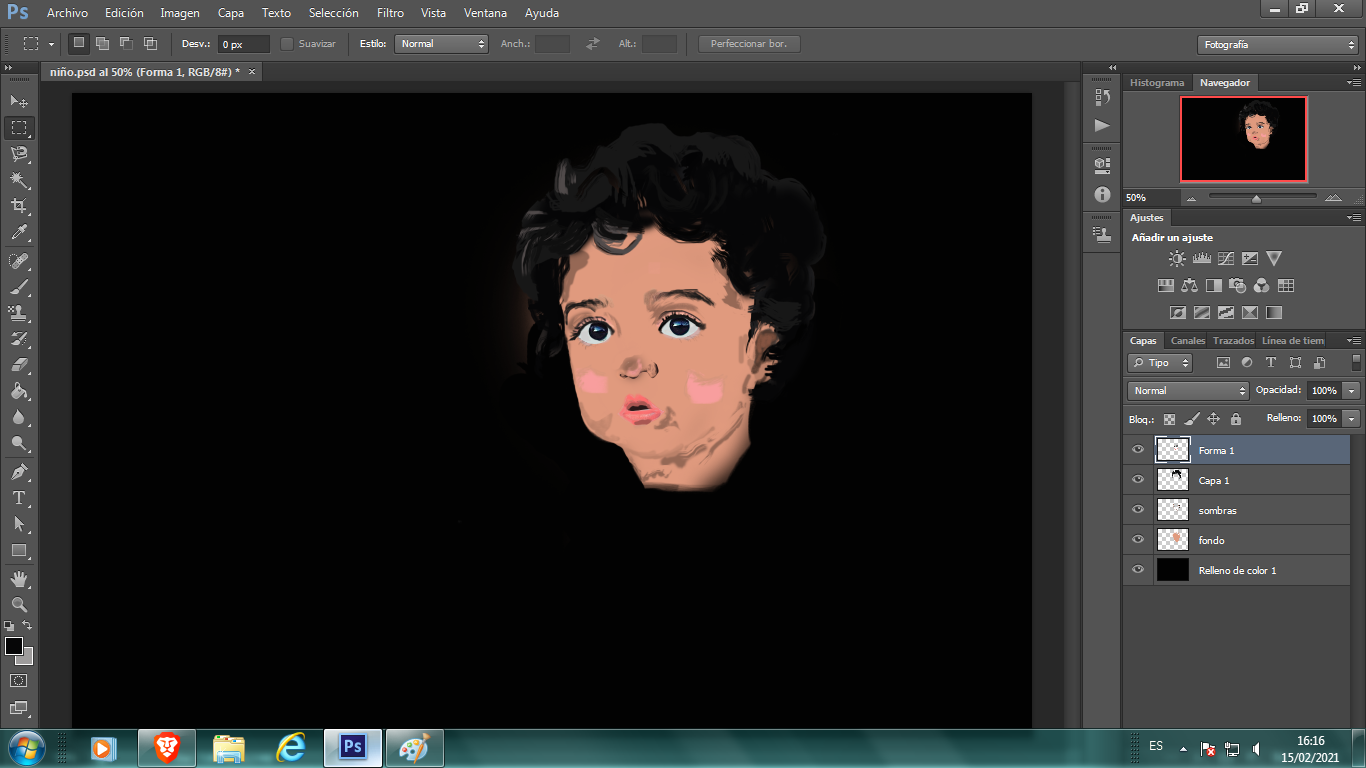Add a Levels adjustment
Viewport: 1366px width, 768px height.
[1201, 258]
